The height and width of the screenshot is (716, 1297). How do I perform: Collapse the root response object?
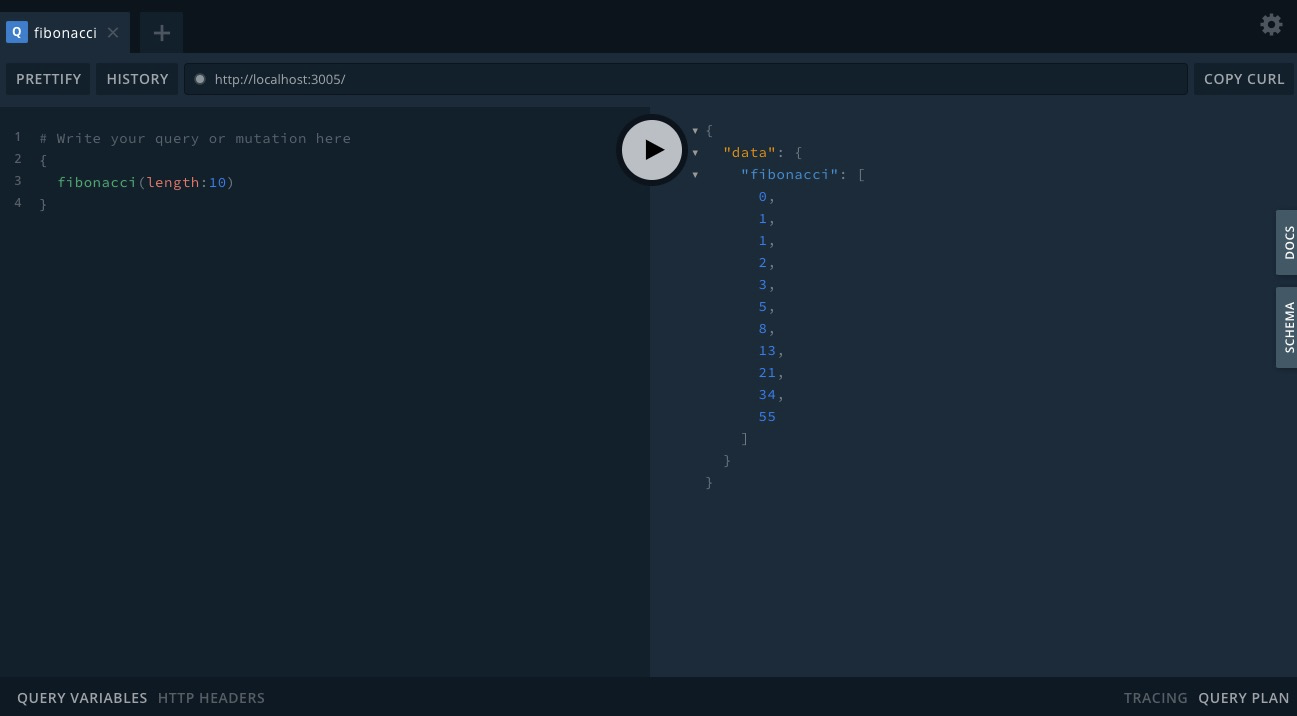695,131
